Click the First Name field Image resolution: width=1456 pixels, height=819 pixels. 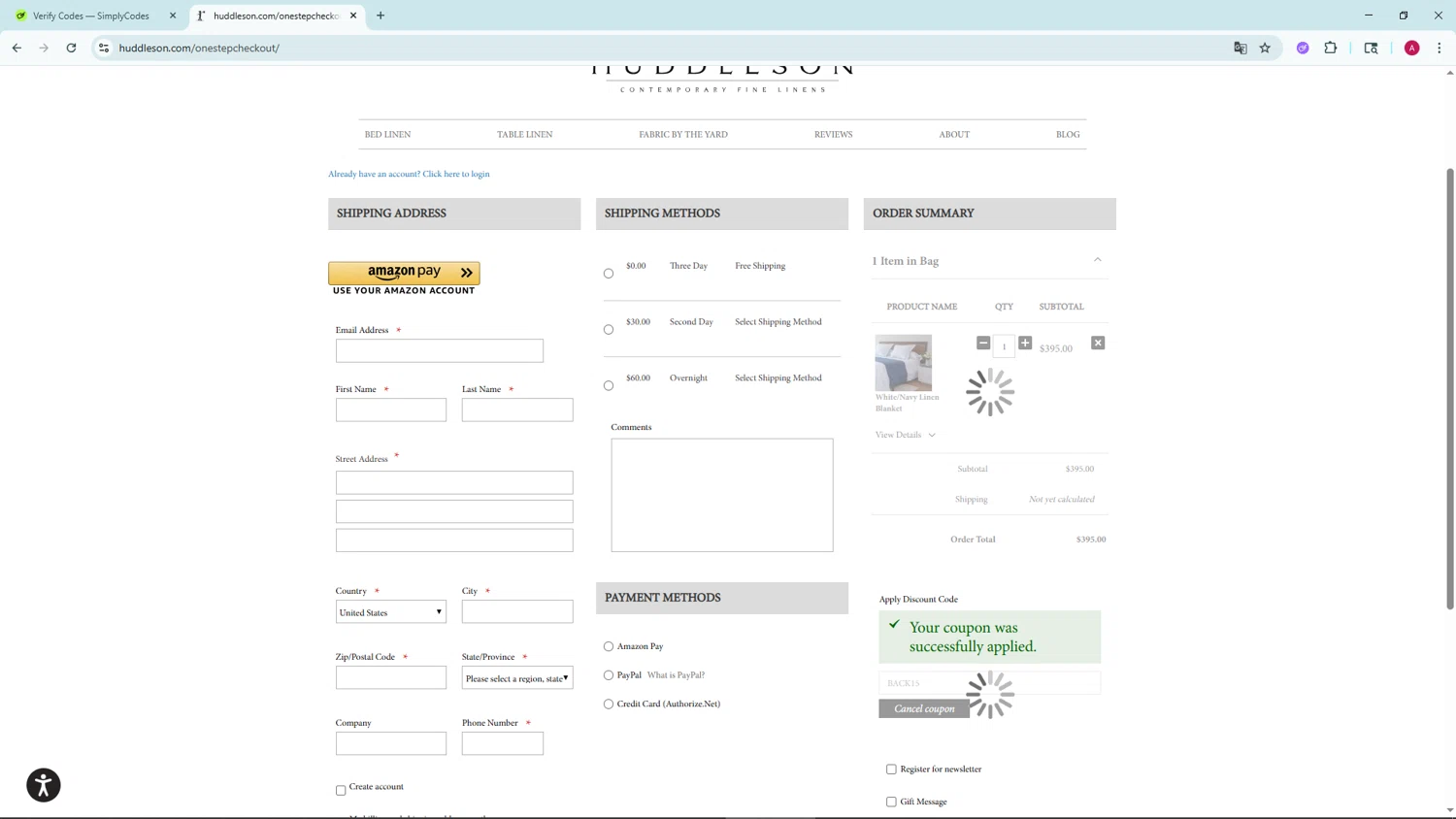coord(391,409)
